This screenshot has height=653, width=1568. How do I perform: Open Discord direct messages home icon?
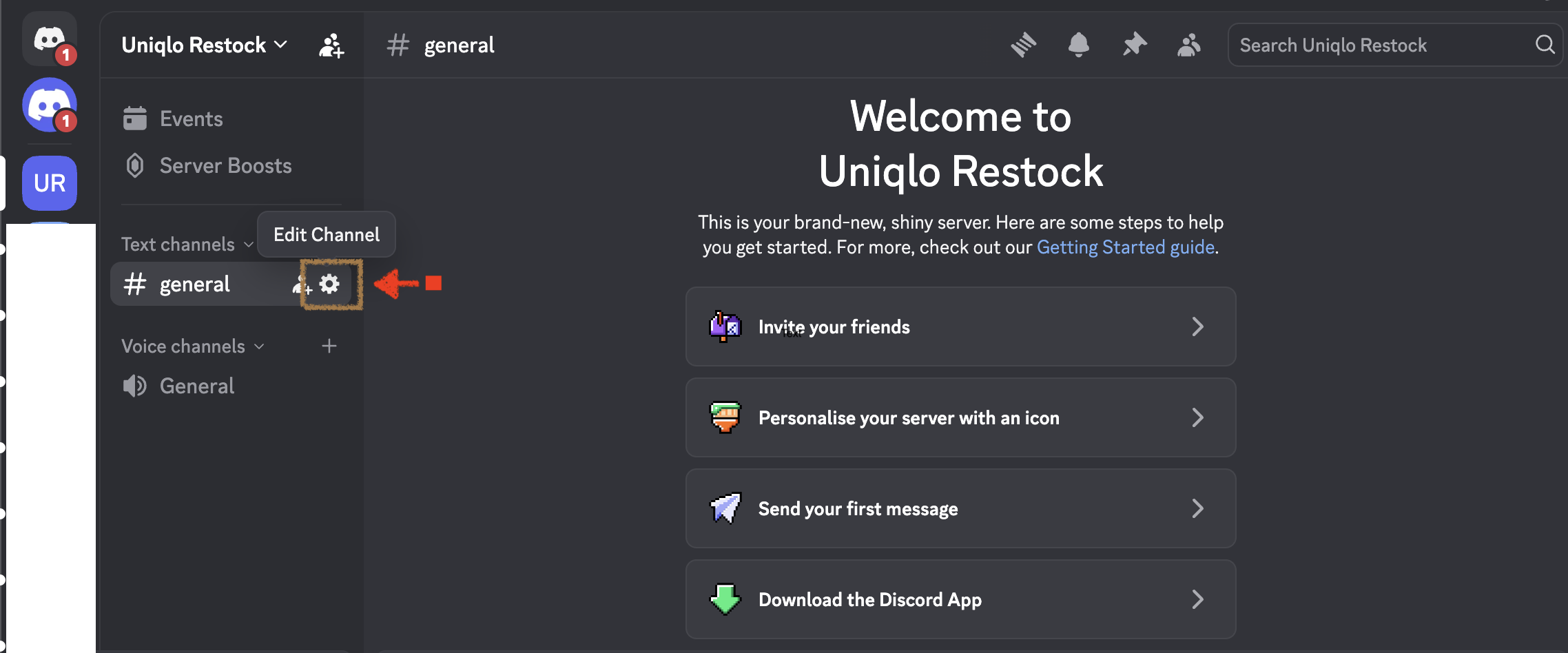[x=49, y=39]
